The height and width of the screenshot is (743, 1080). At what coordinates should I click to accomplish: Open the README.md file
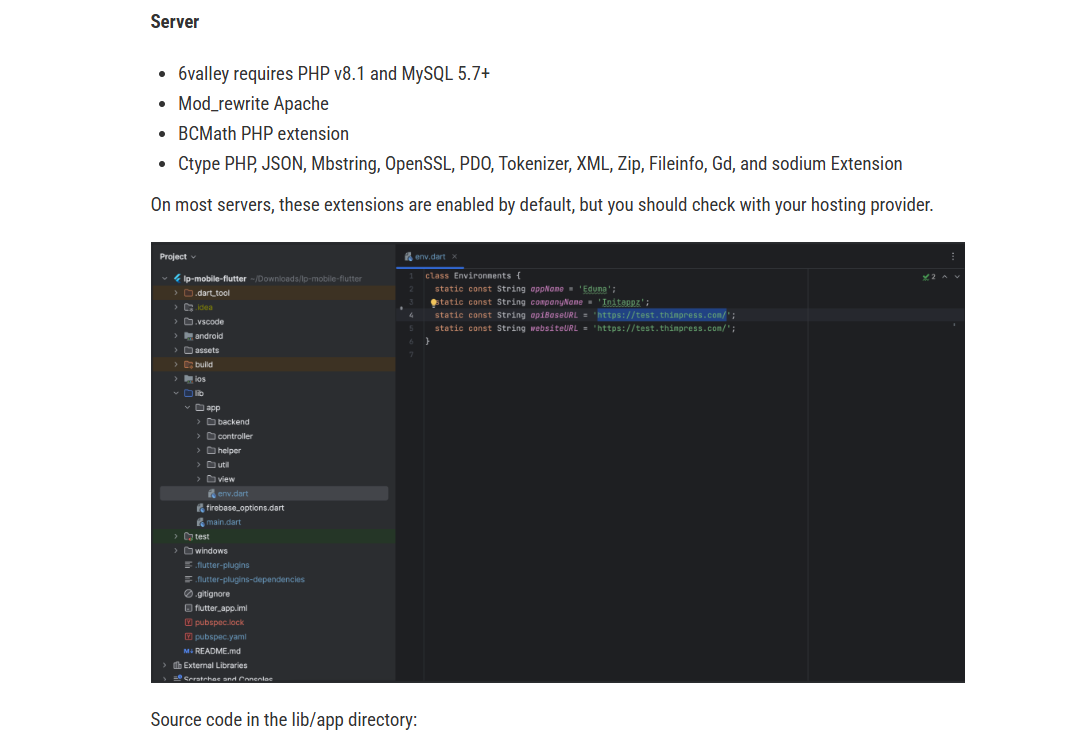(212, 651)
